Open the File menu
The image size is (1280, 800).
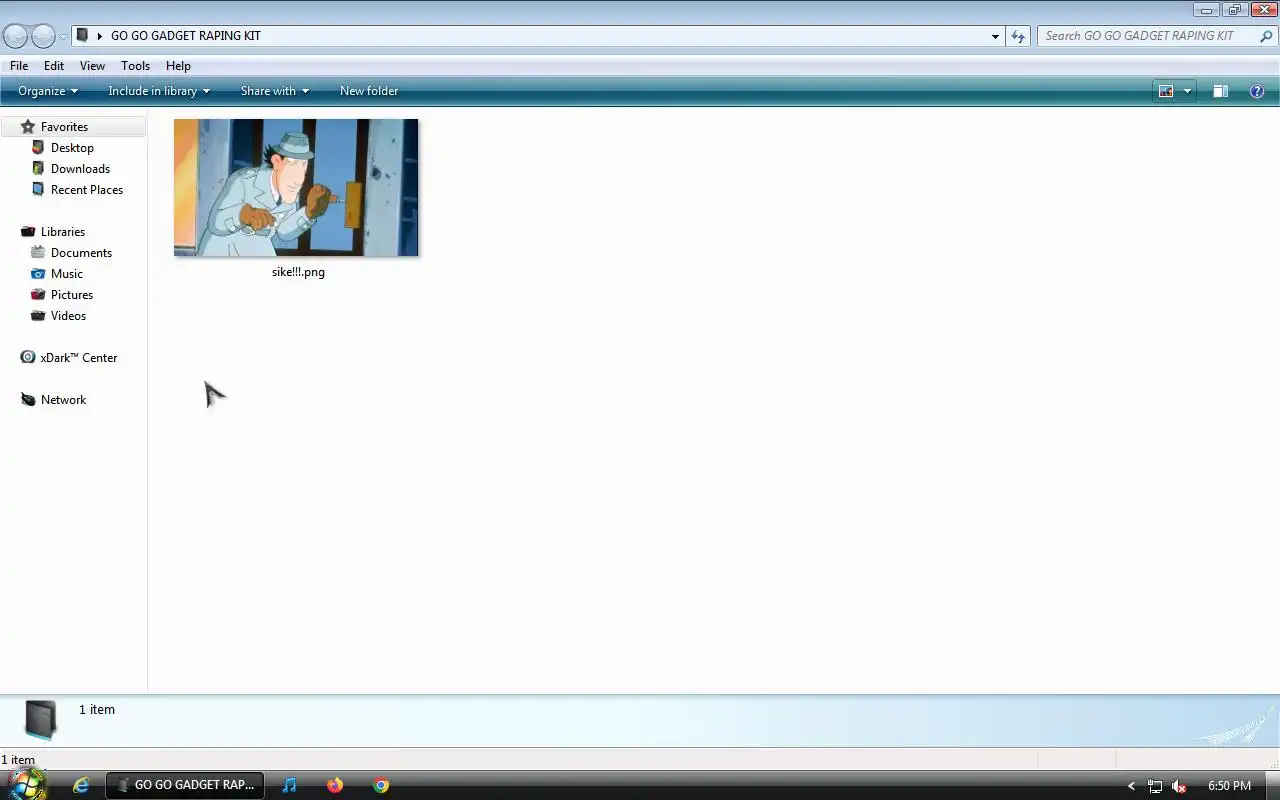tap(19, 65)
